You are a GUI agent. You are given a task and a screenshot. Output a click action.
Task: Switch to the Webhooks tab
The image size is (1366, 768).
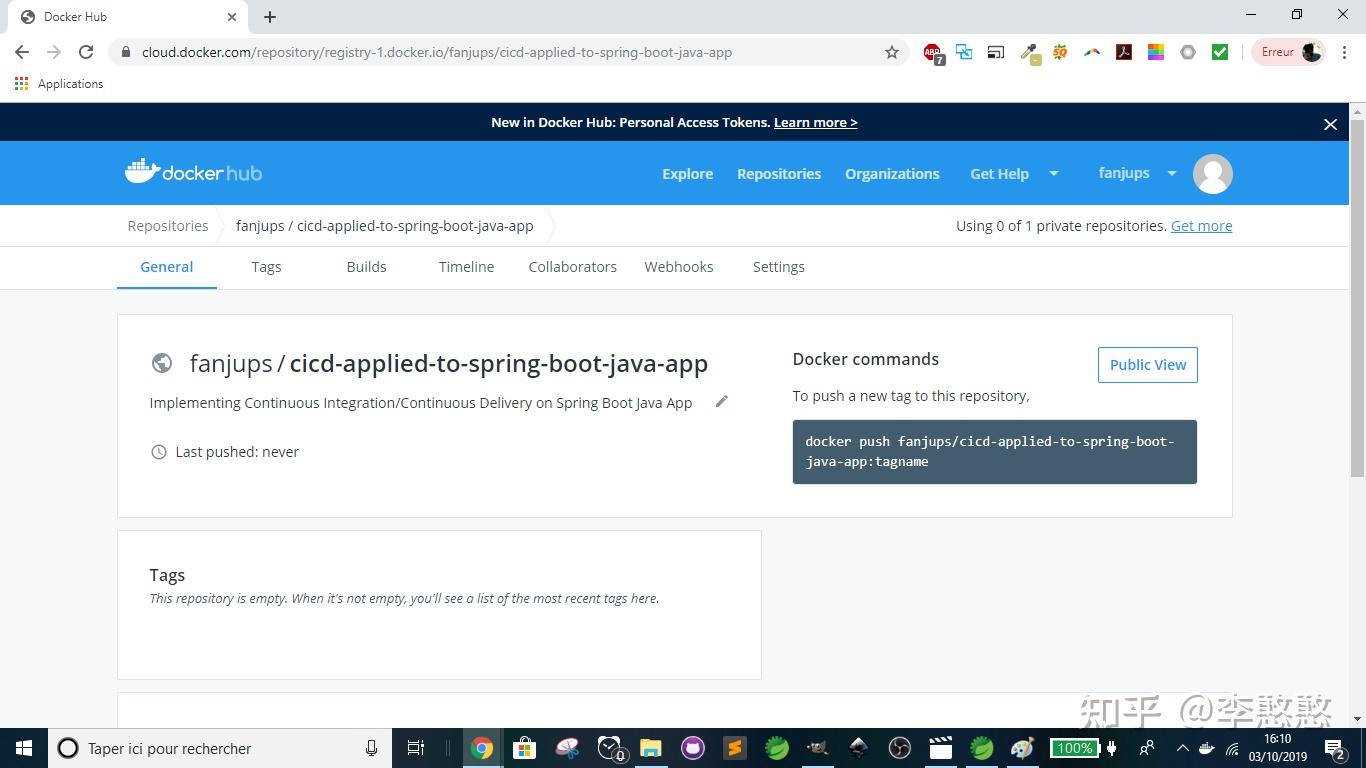679,266
